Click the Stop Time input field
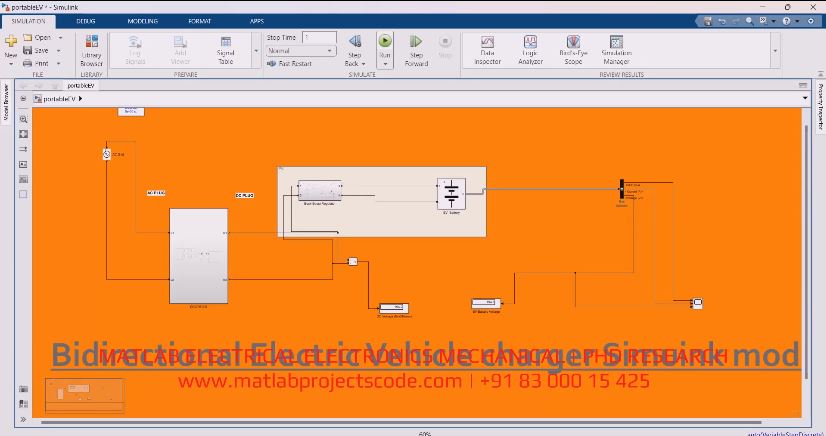This screenshot has height=436, width=826. [x=319, y=37]
